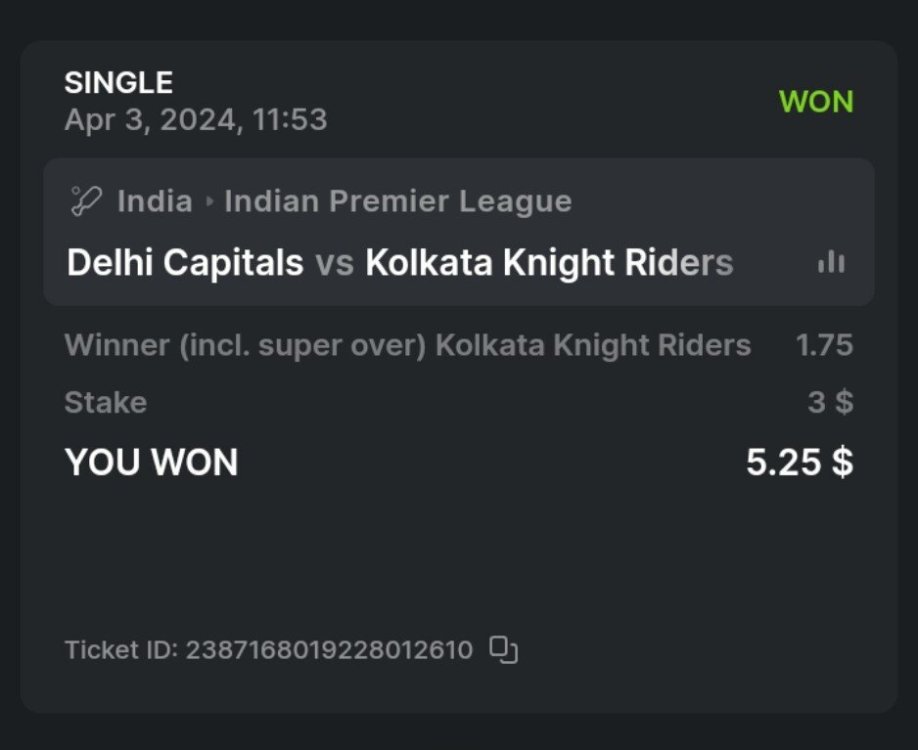Select the Ticket ID number text
This screenshot has height=750, width=918.
point(328,650)
